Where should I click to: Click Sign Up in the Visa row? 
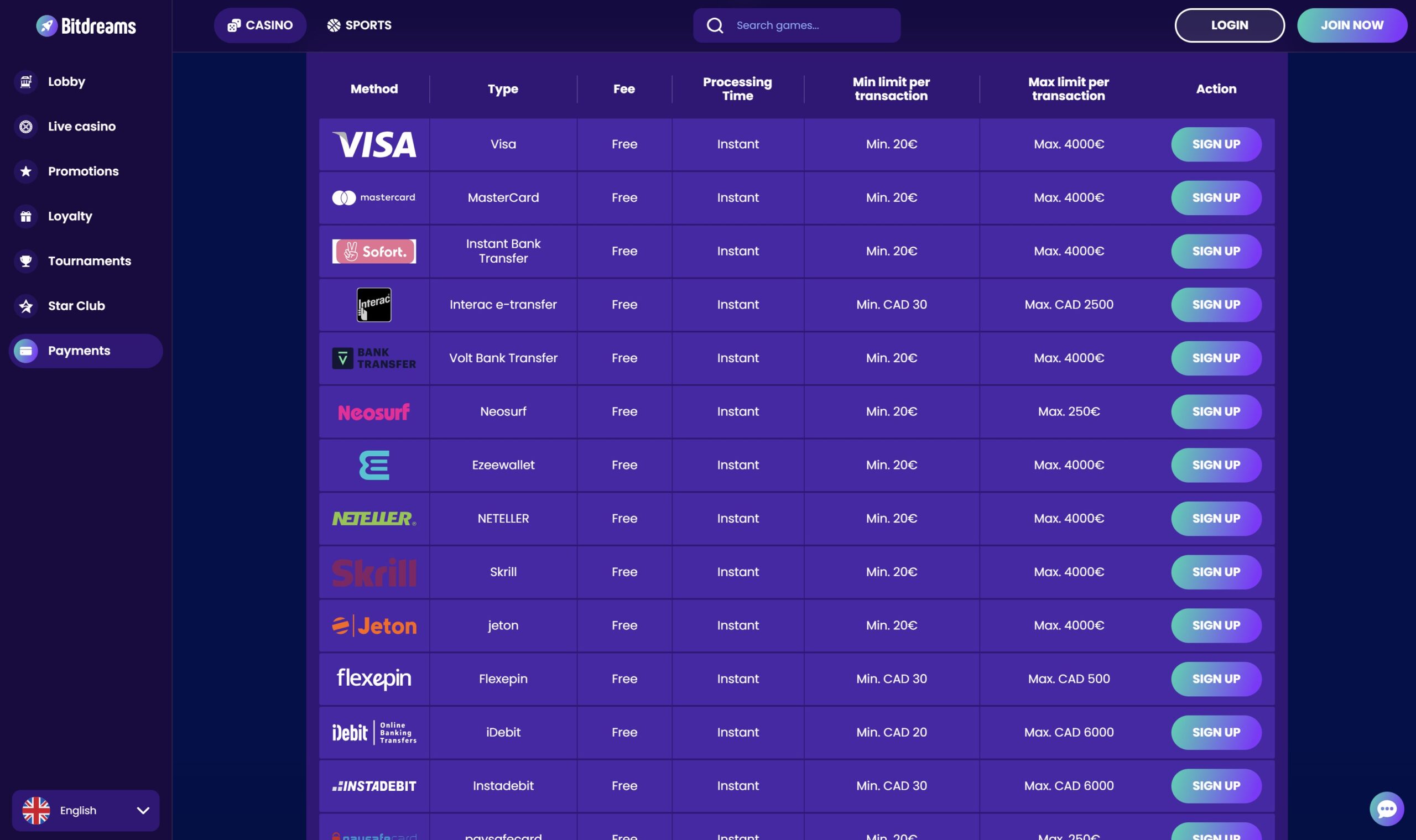1216,144
